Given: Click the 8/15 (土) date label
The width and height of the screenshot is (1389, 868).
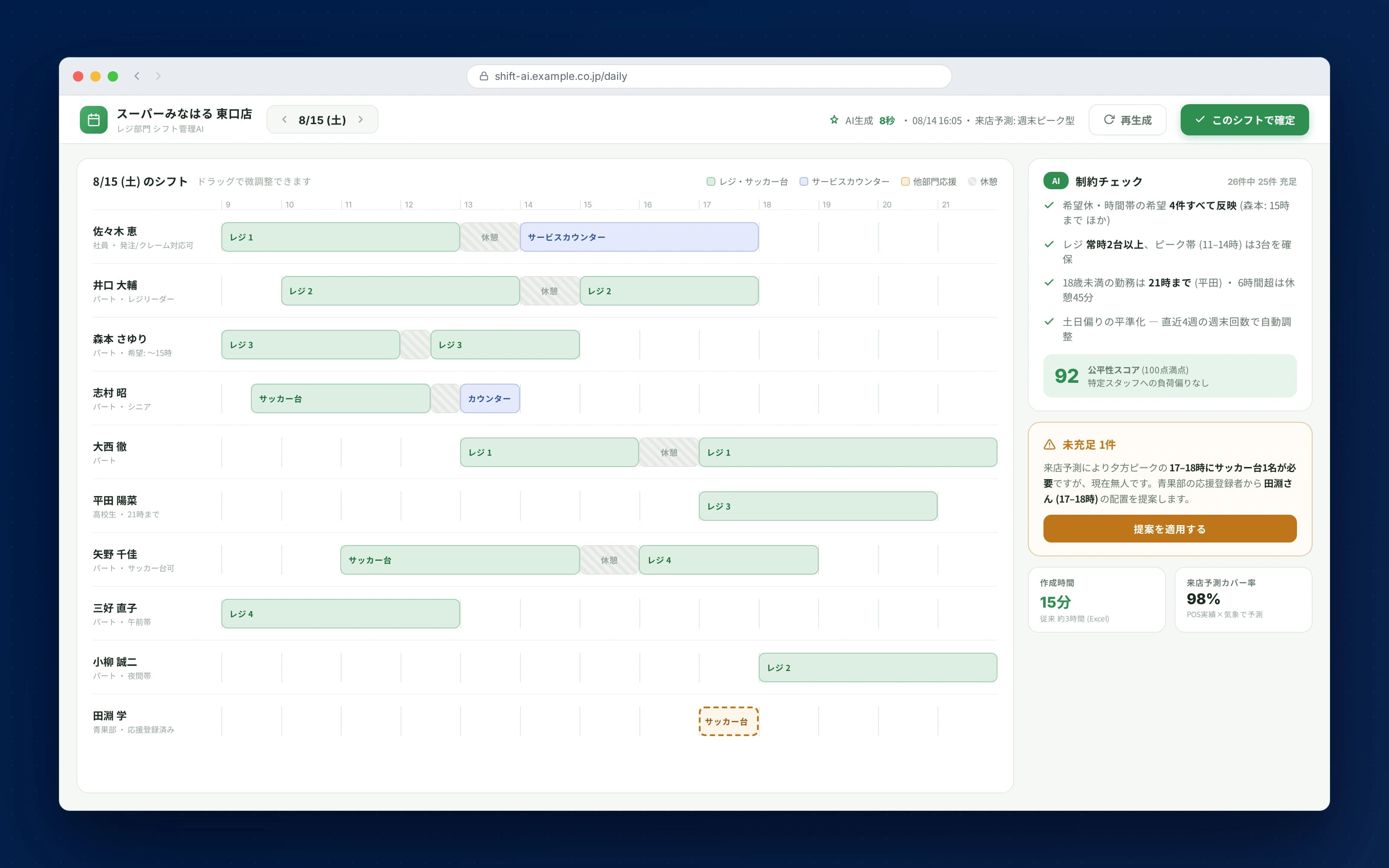Looking at the screenshot, I should (x=322, y=120).
